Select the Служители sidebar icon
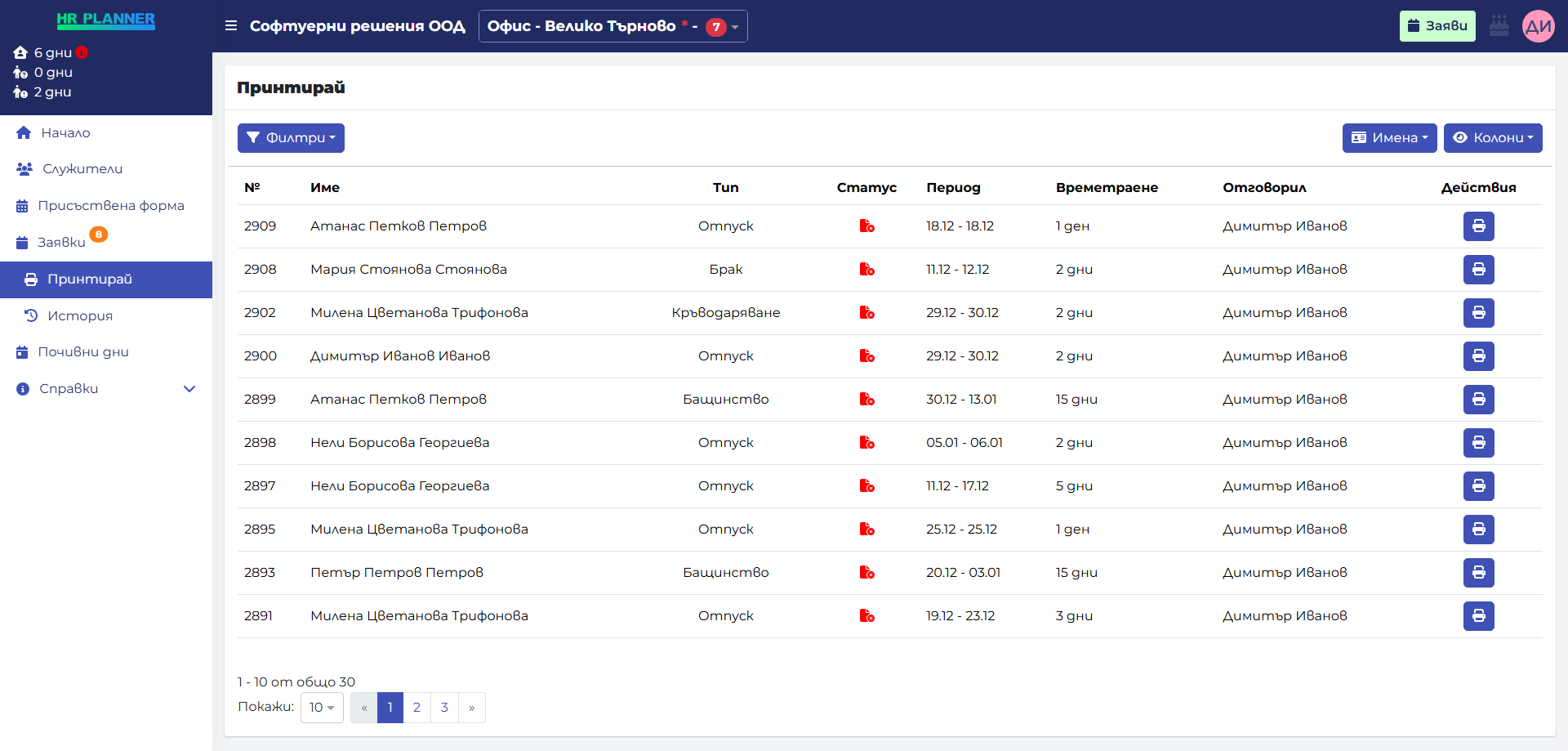Image resolution: width=1568 pixels, height=751 pixels. point(24,168)
